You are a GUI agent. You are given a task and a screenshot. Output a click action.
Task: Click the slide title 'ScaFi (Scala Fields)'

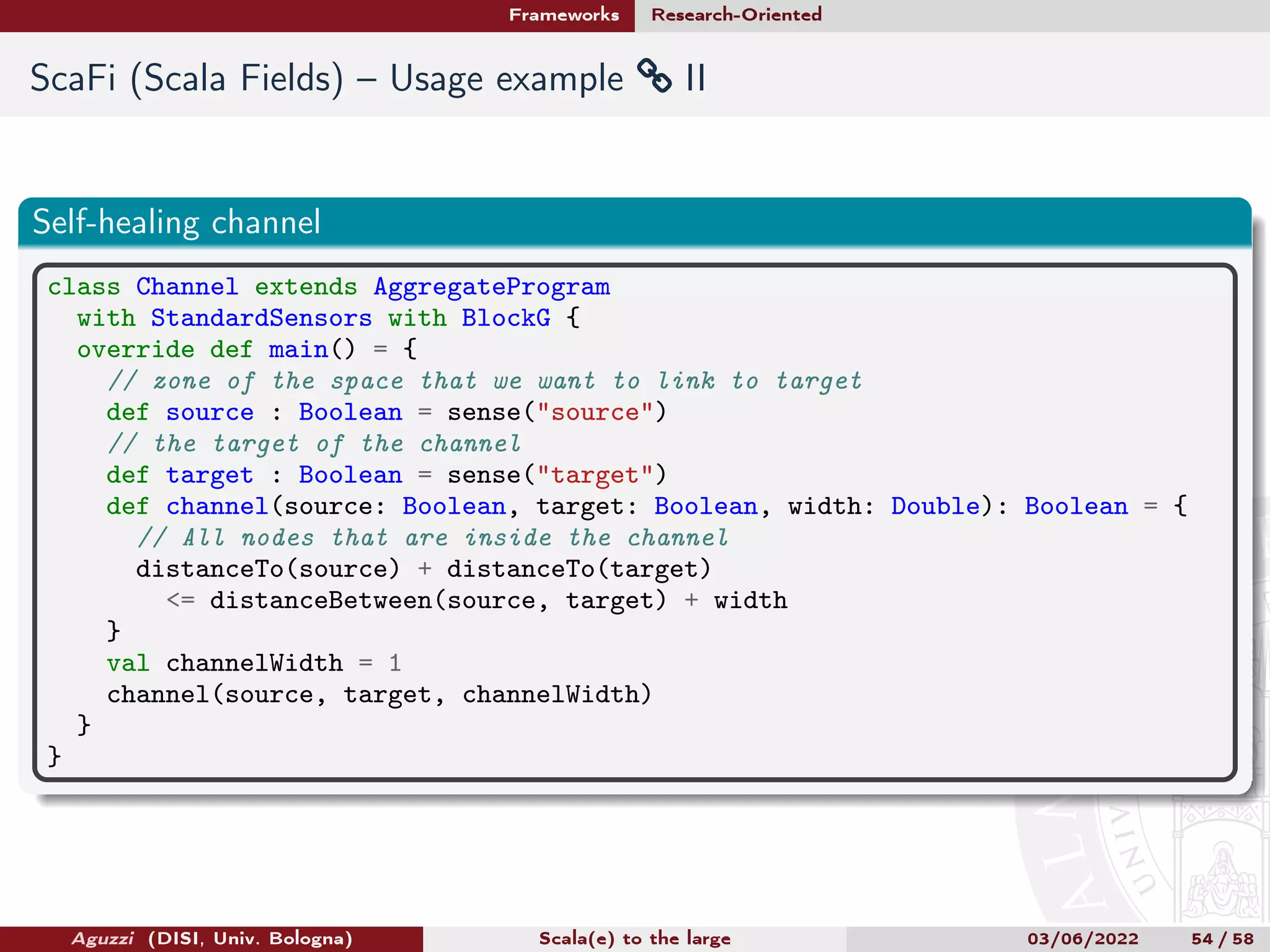coord(187,79)
